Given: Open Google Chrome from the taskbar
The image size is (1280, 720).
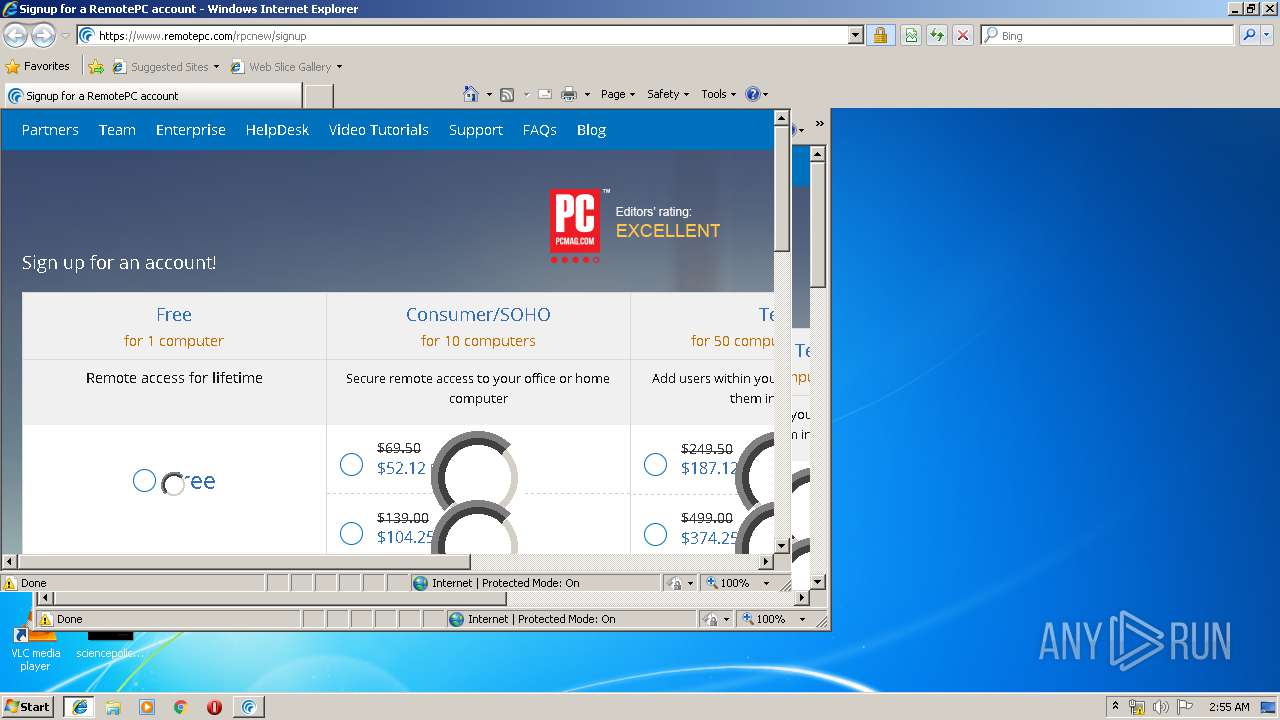Looking at the screenshot, I should [x=181, y=706].
